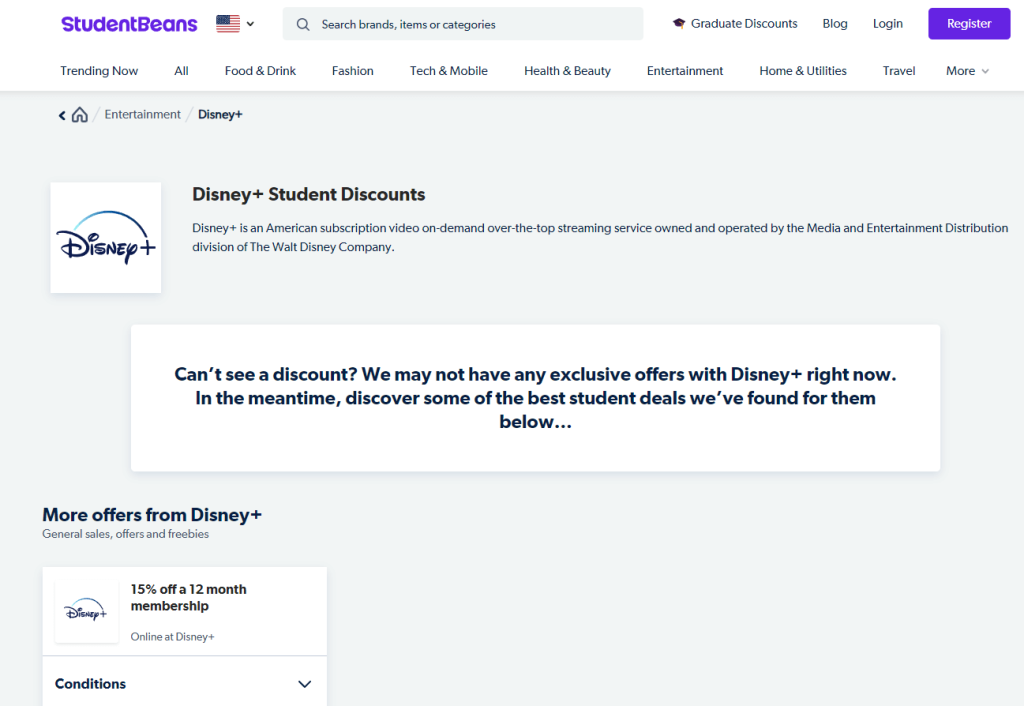This screenshot has width=1024, height=706.
Task: Click the breadcrumb back arrow
Action: (x=62, y=116)
